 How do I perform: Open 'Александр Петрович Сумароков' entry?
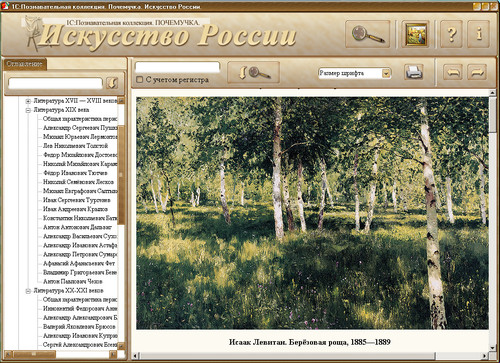80,254
